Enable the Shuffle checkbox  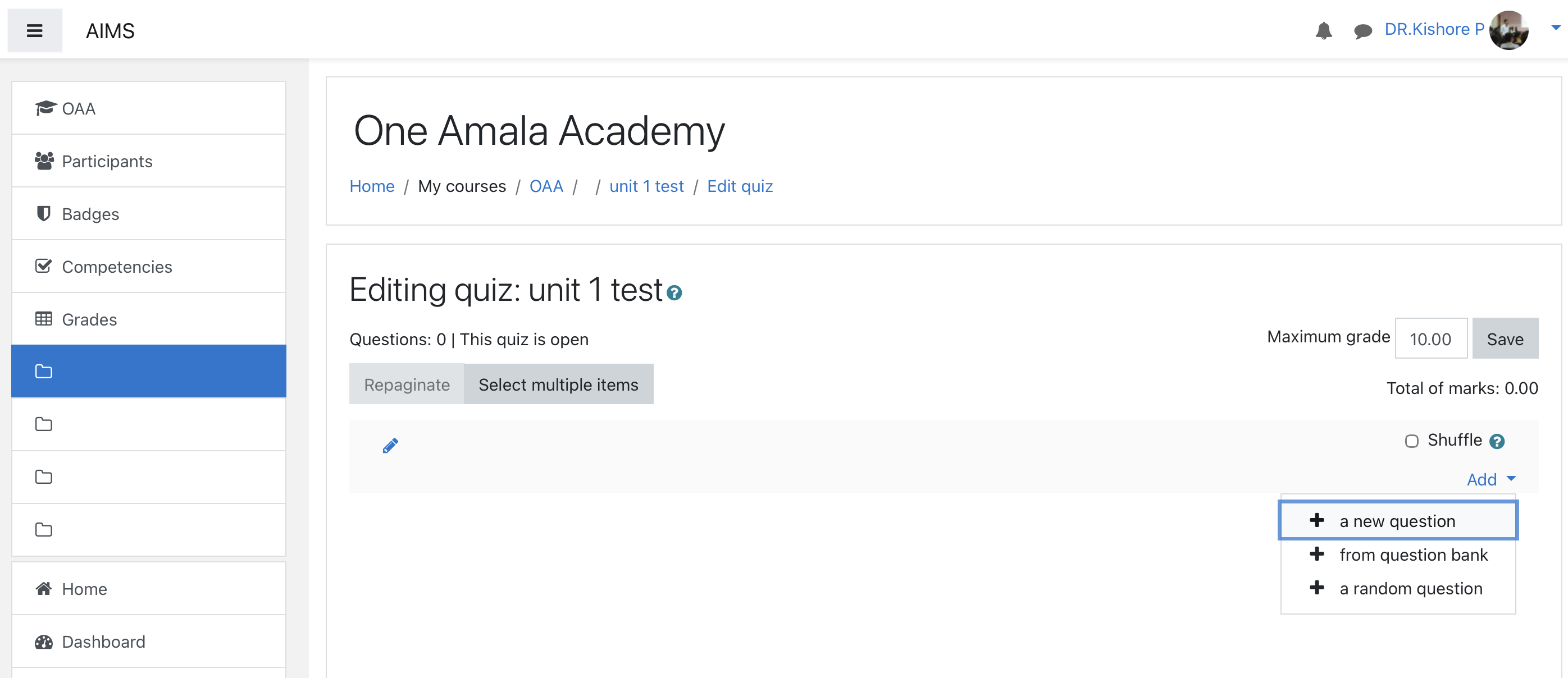1411,441
